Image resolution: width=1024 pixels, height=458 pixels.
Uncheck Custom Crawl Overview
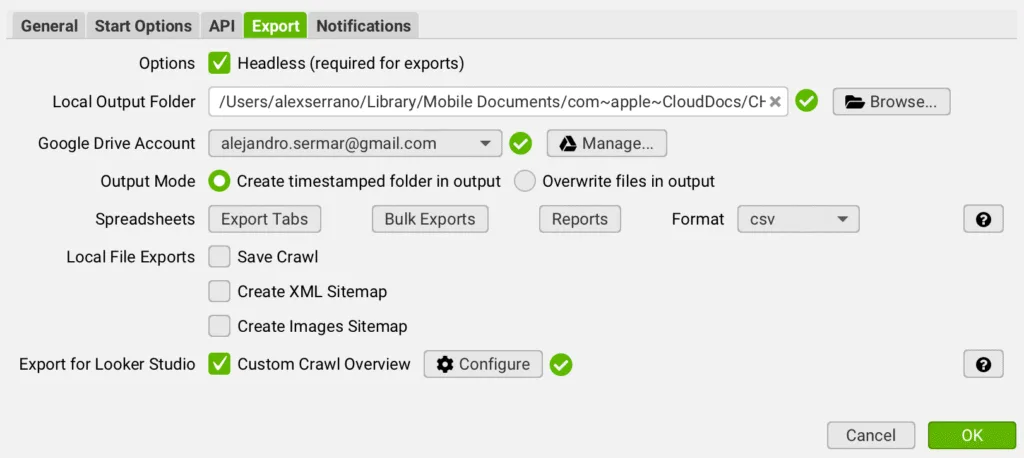pyautogui.click(x=219, y=364)
